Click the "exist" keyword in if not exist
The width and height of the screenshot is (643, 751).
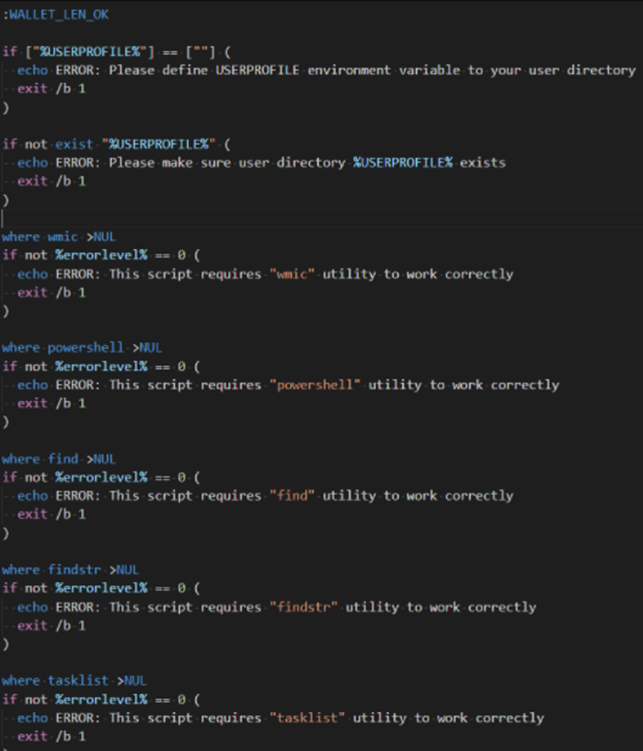pyautogui.click(x=74, y=144)
